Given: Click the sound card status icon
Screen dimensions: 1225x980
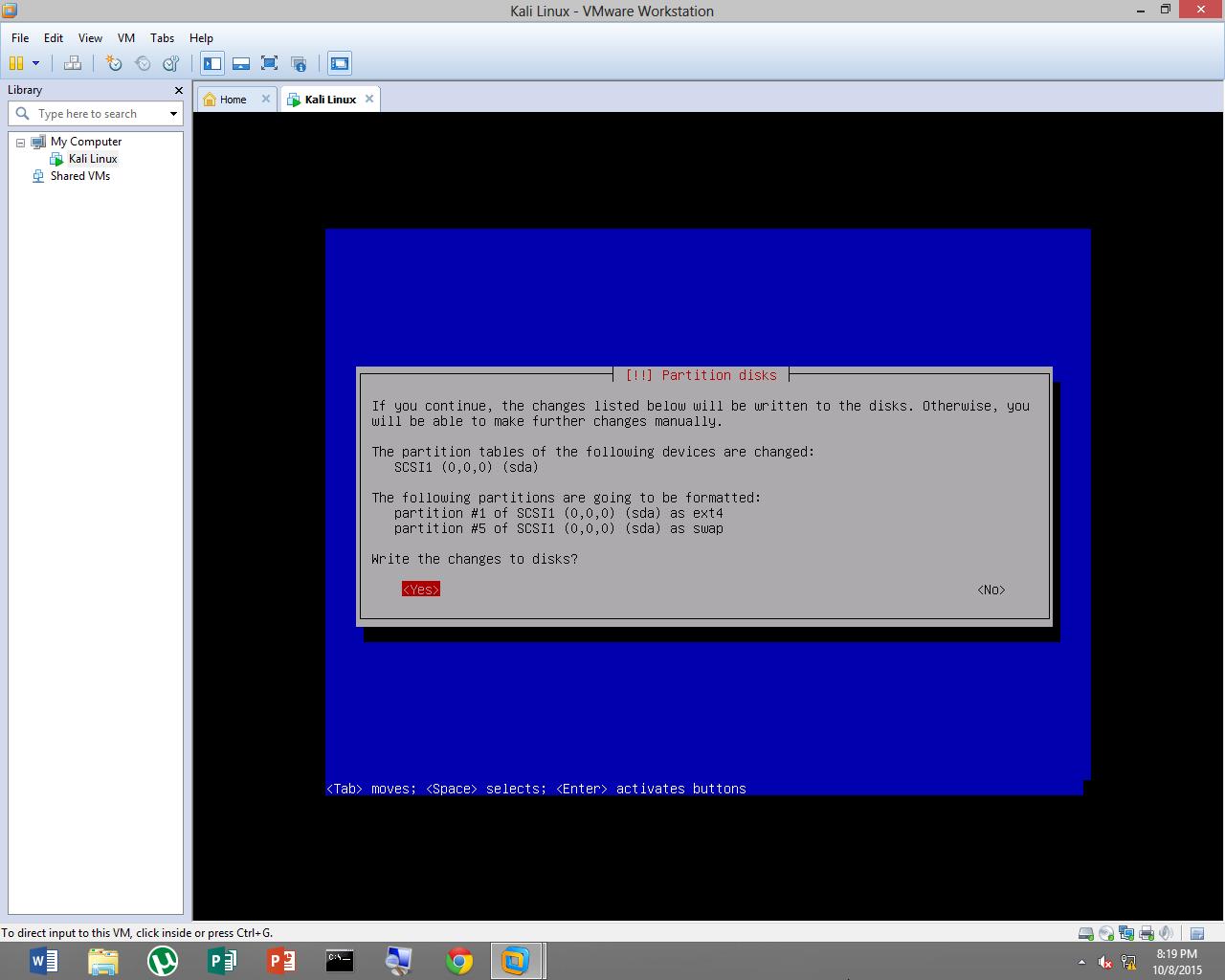Looking at the screenshot, I should coord(1166,933).
